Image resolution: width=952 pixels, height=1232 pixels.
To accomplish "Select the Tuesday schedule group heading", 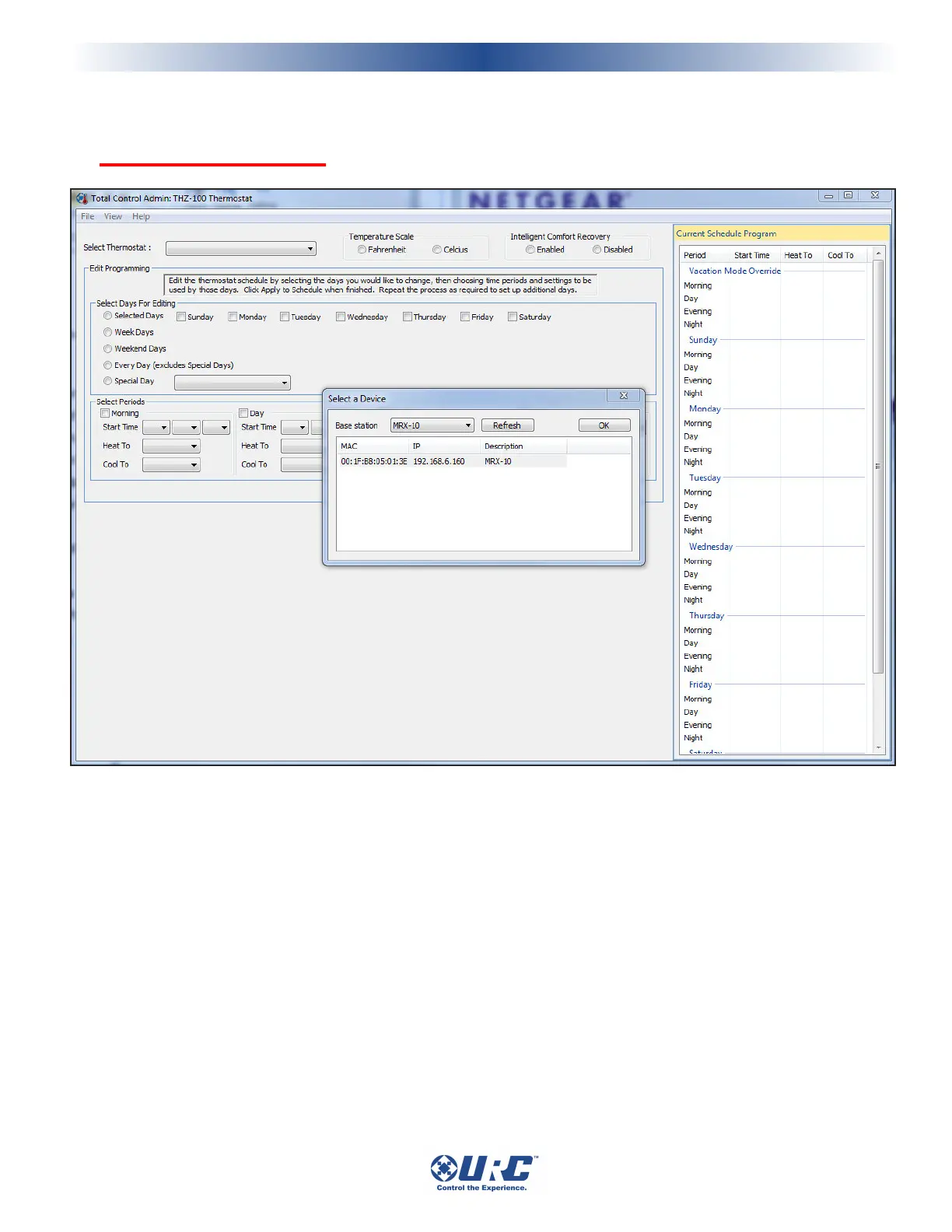I will (705, 478).
